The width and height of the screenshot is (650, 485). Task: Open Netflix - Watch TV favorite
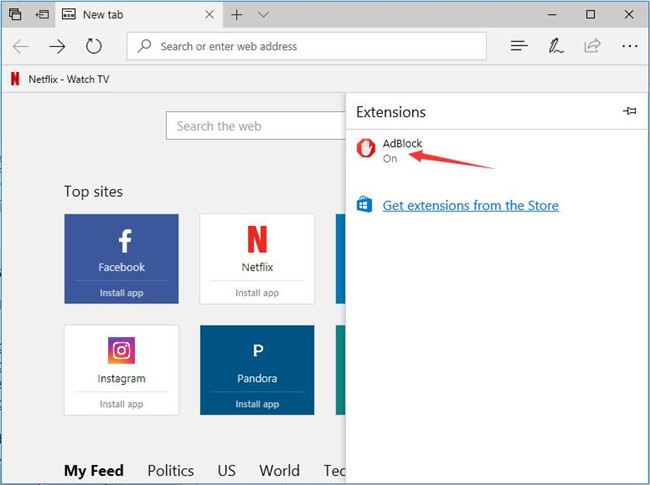click(x=60, y=79)
